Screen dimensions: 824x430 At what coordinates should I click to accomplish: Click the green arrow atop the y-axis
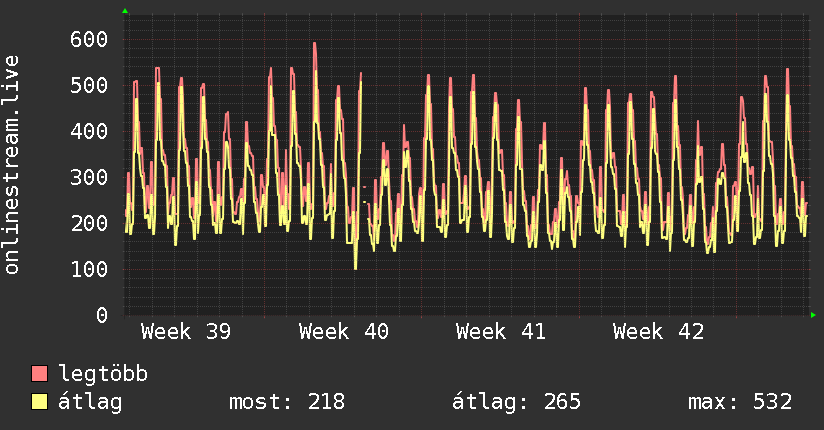coord(125,11)
